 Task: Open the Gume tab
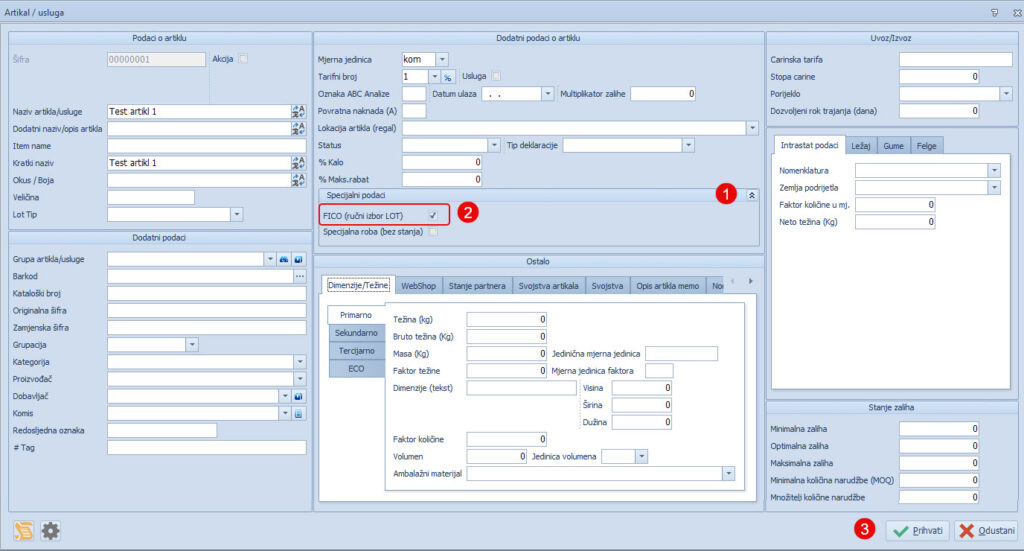(x=893, y=146)
